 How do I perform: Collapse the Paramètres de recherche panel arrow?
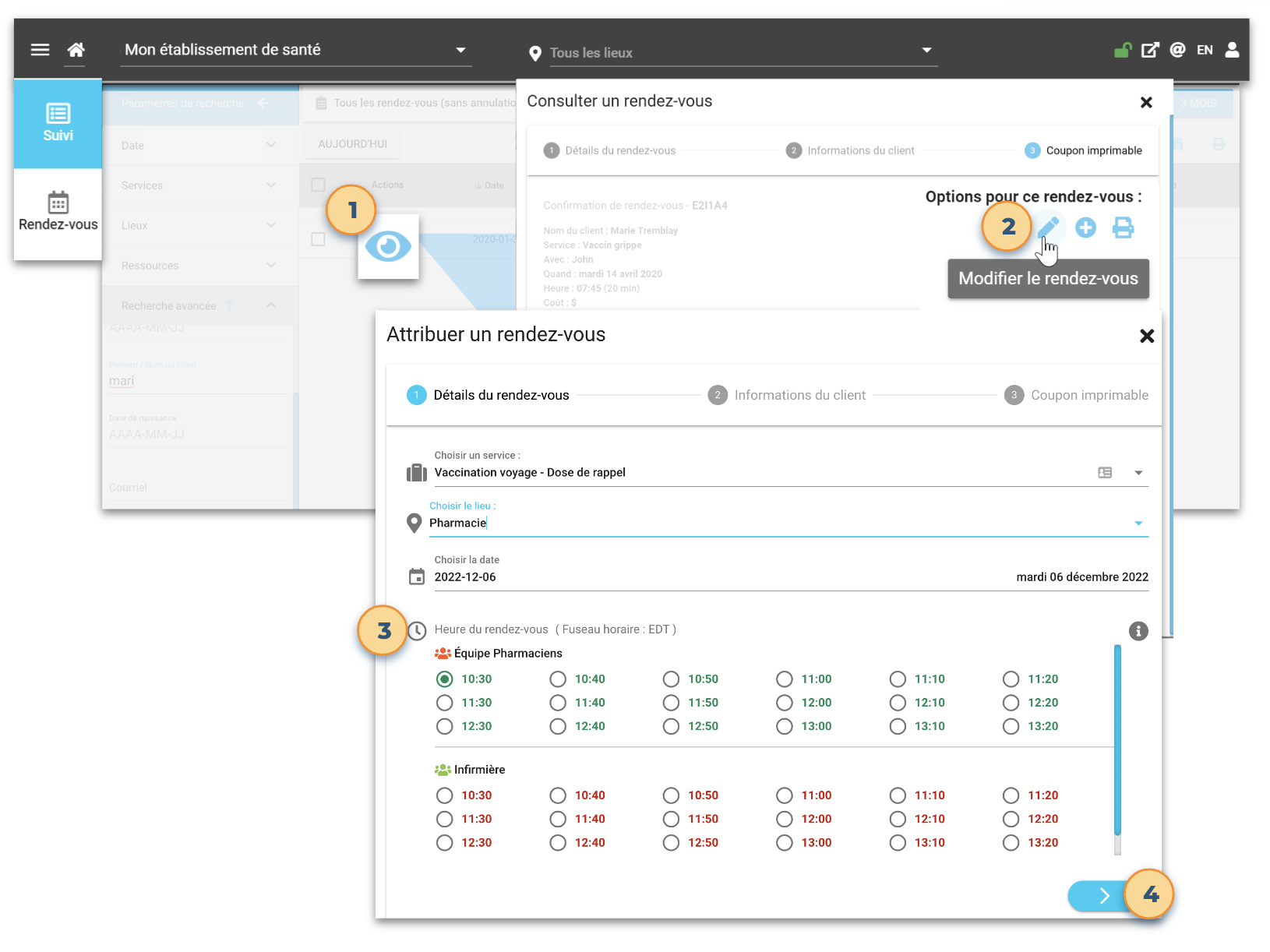click(x=263, y=103)
